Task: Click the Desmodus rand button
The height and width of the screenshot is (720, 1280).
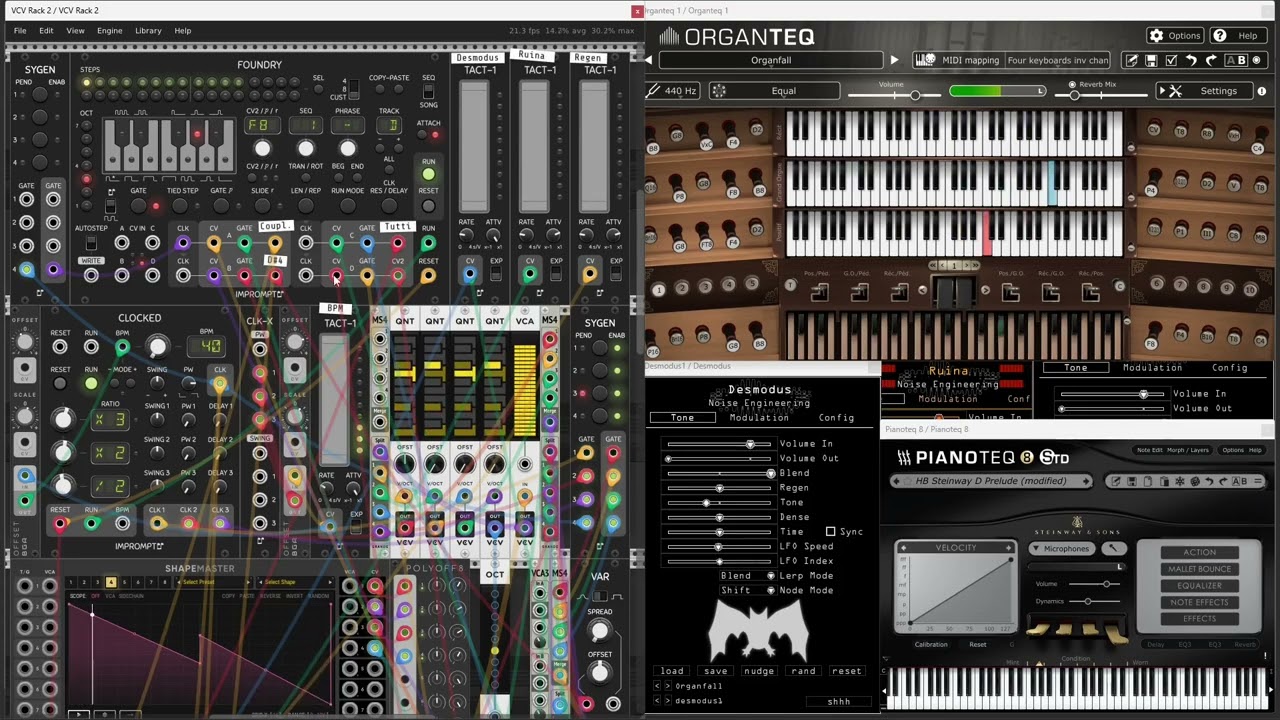Action: coord(803,671)
